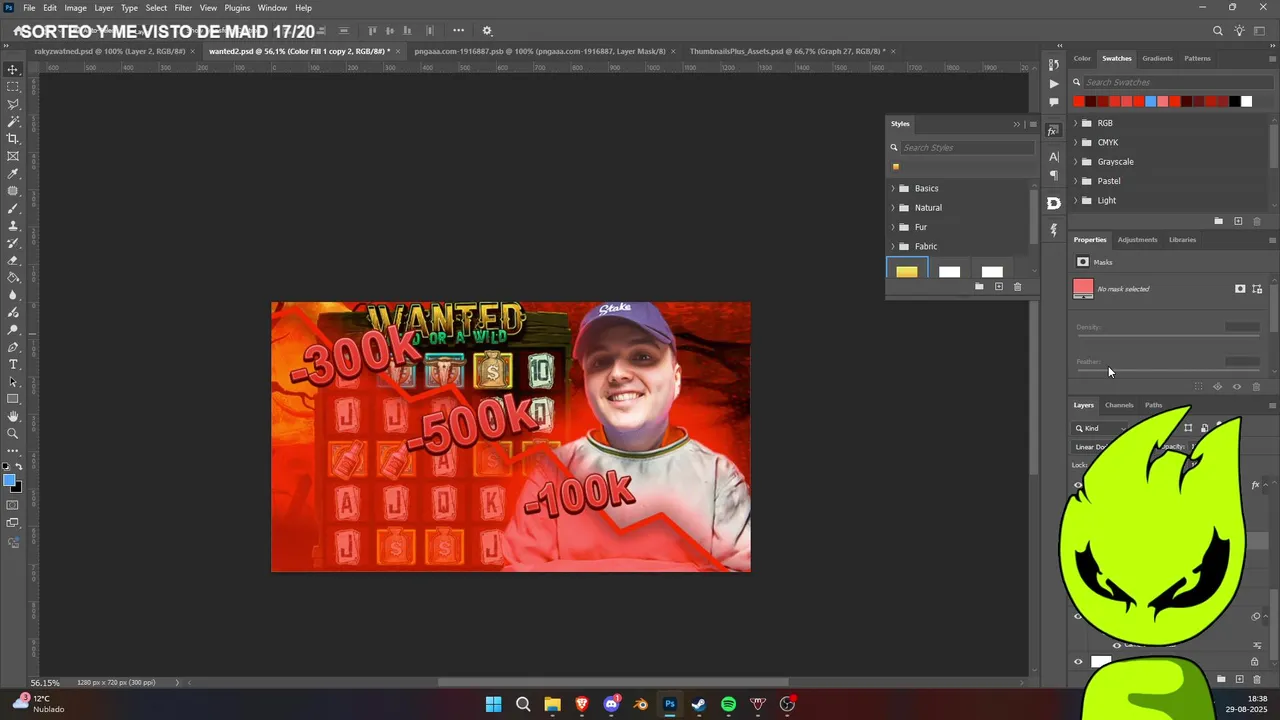Select the Pen tool
Image resolution: width=1280 pixels, height=720 pixels.
point(13,347)
